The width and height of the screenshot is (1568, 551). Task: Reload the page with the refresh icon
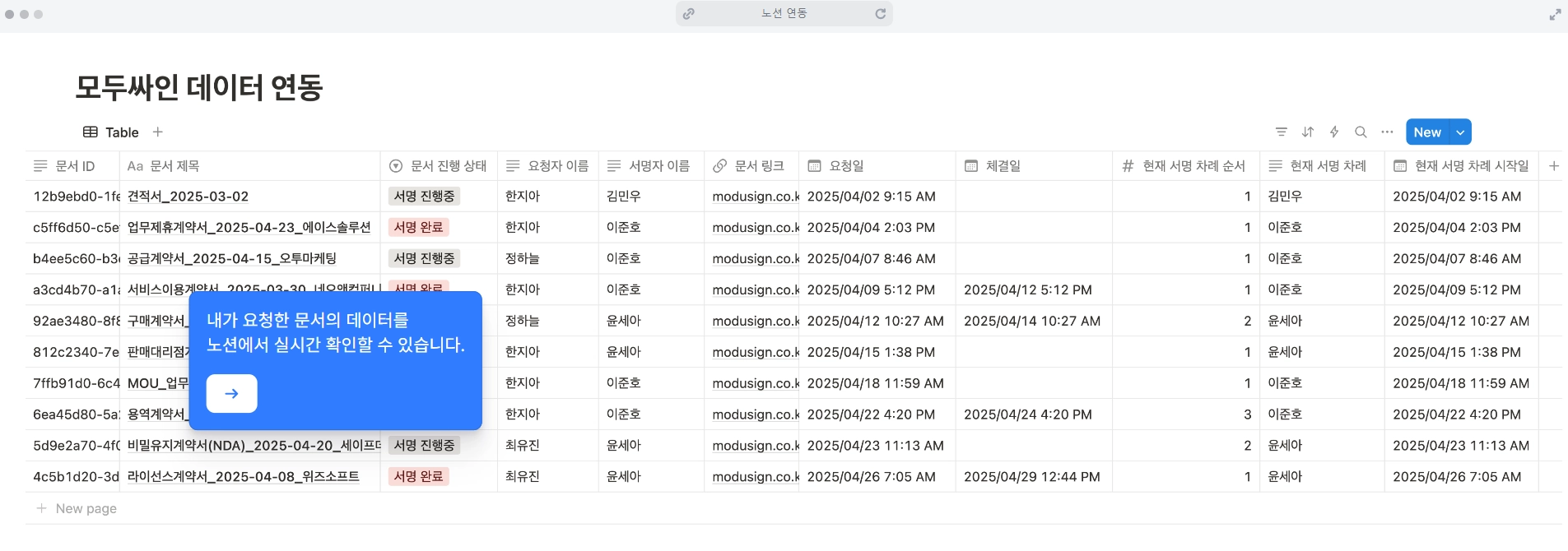pyautogui.click(x=880, y=14)
